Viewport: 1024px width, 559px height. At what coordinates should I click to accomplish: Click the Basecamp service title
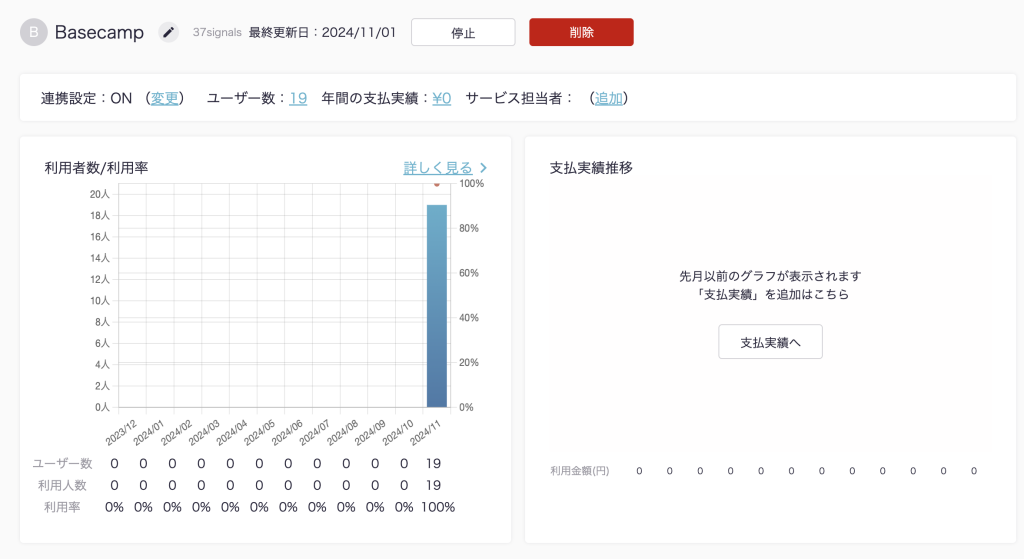pyautogui.click(x=99, y=32)
